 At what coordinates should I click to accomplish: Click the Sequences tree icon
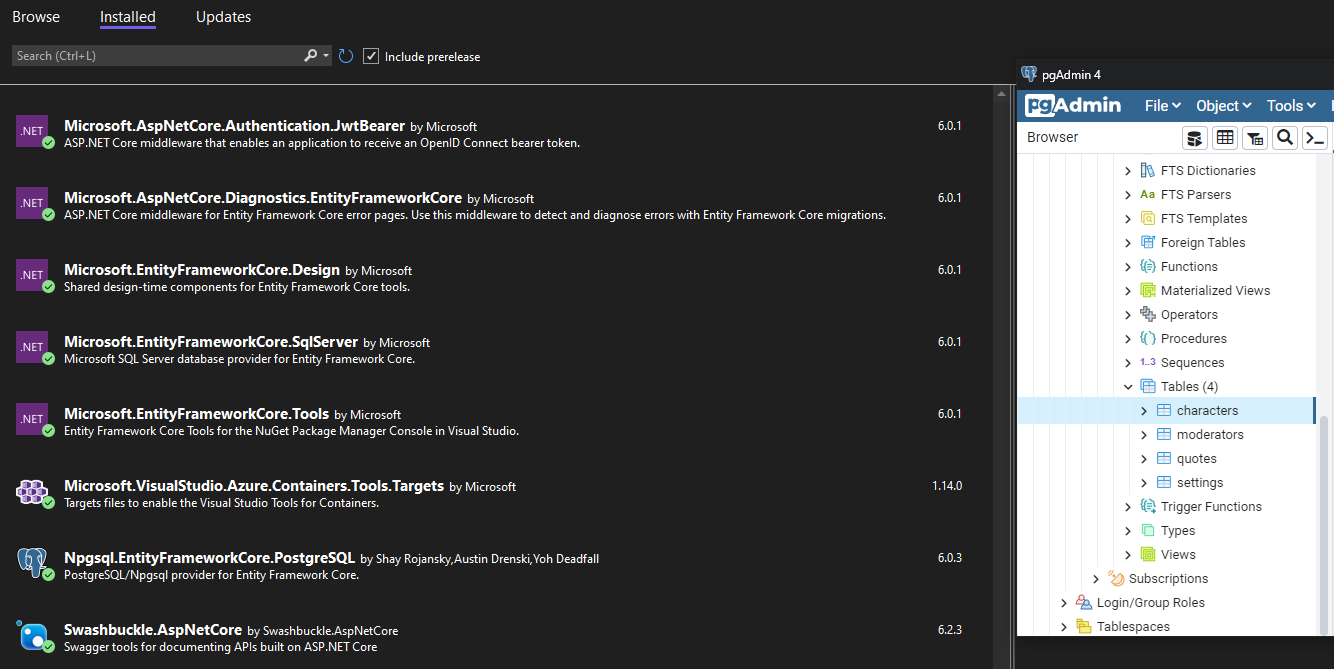(x=1145, y=362)
